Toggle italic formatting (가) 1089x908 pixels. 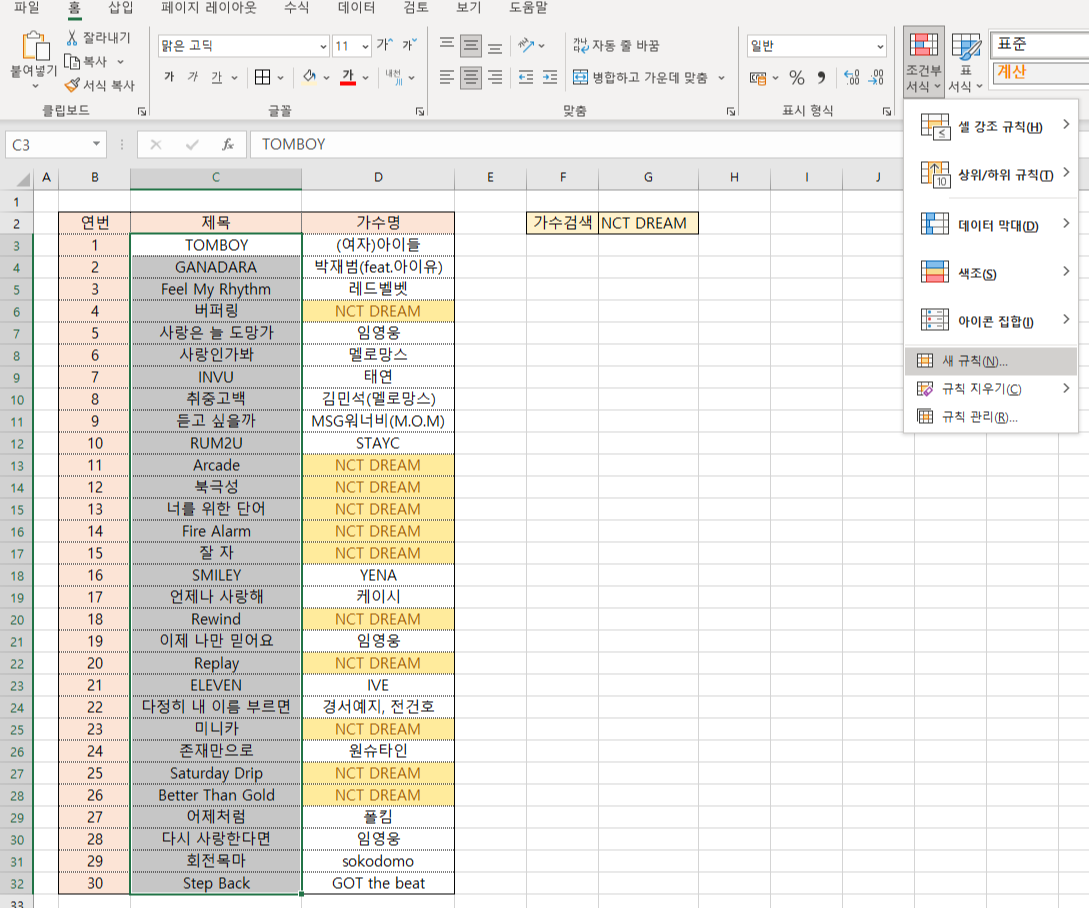[193, 77]
